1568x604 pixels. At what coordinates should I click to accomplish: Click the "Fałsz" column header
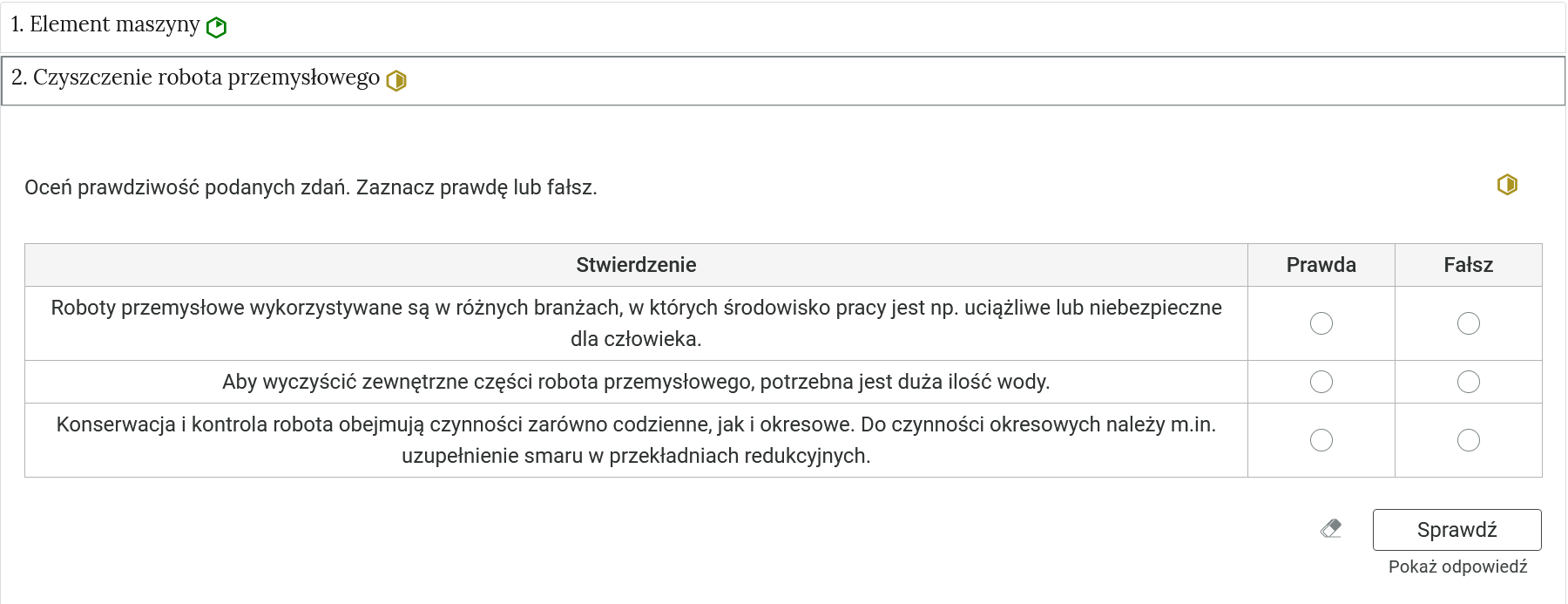(x=1469, y=264)
